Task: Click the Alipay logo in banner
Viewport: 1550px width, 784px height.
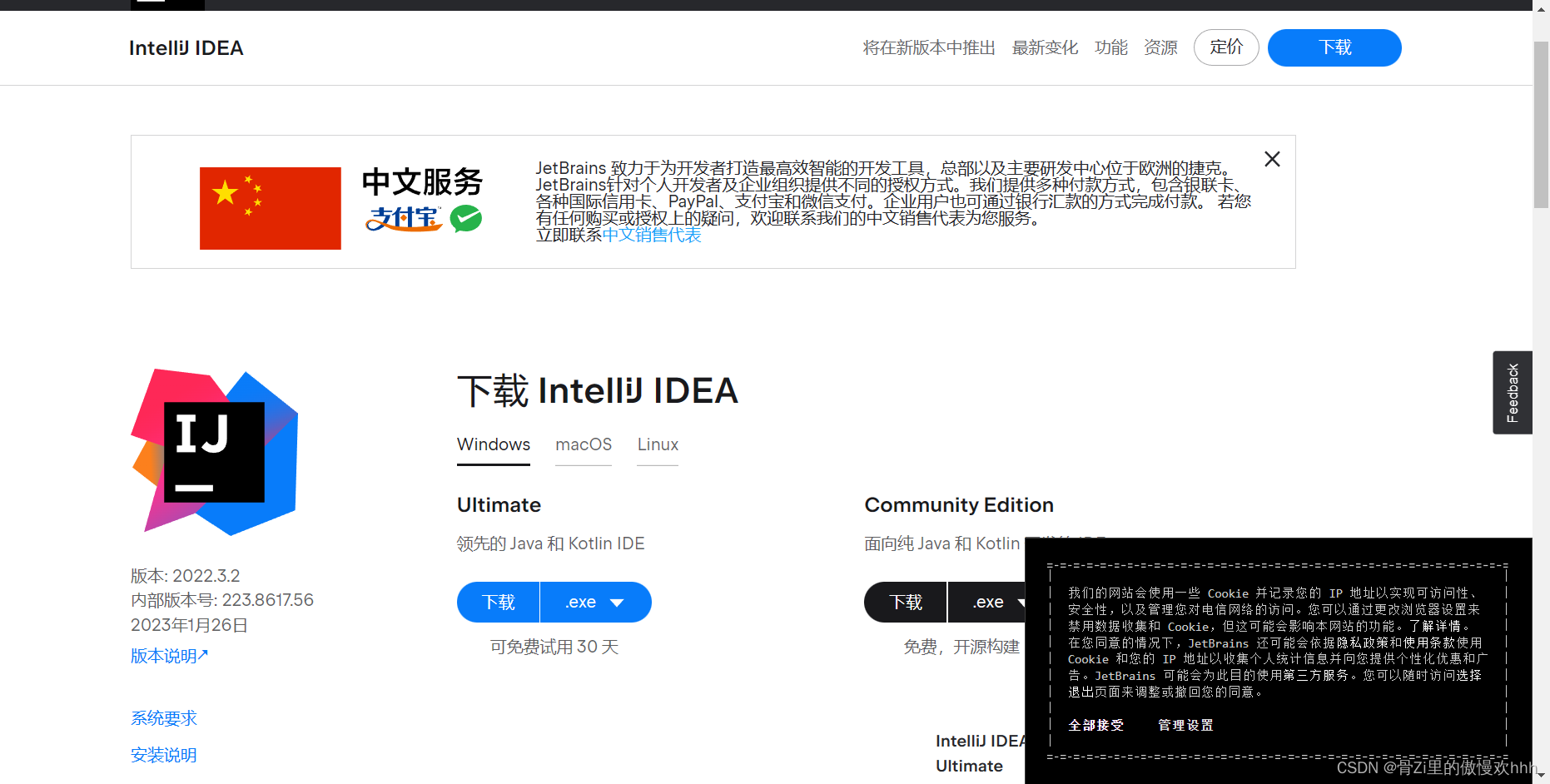Action: click(x=404, y=219)
